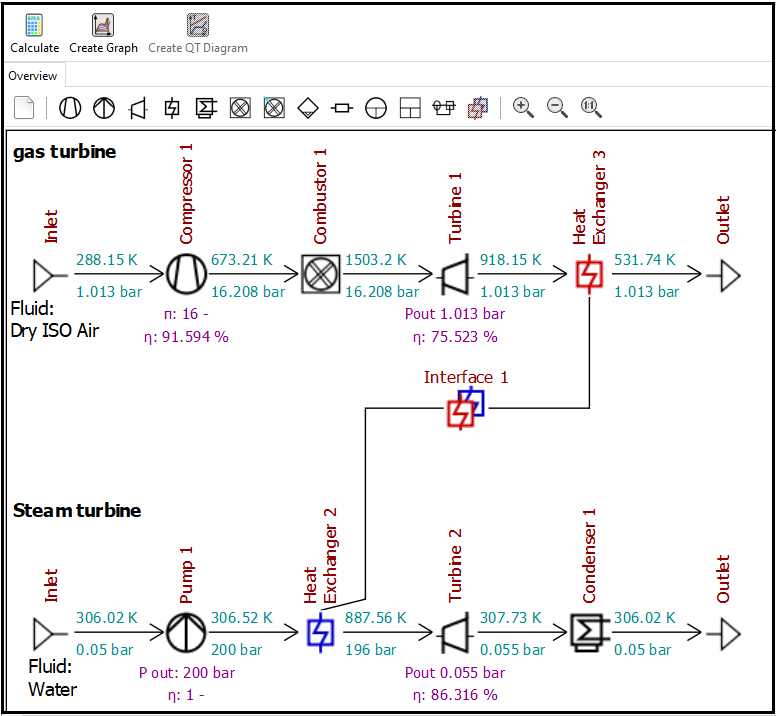The image size is (776, 716).
Task: Click the Calculate button
Action: point(34,33)
